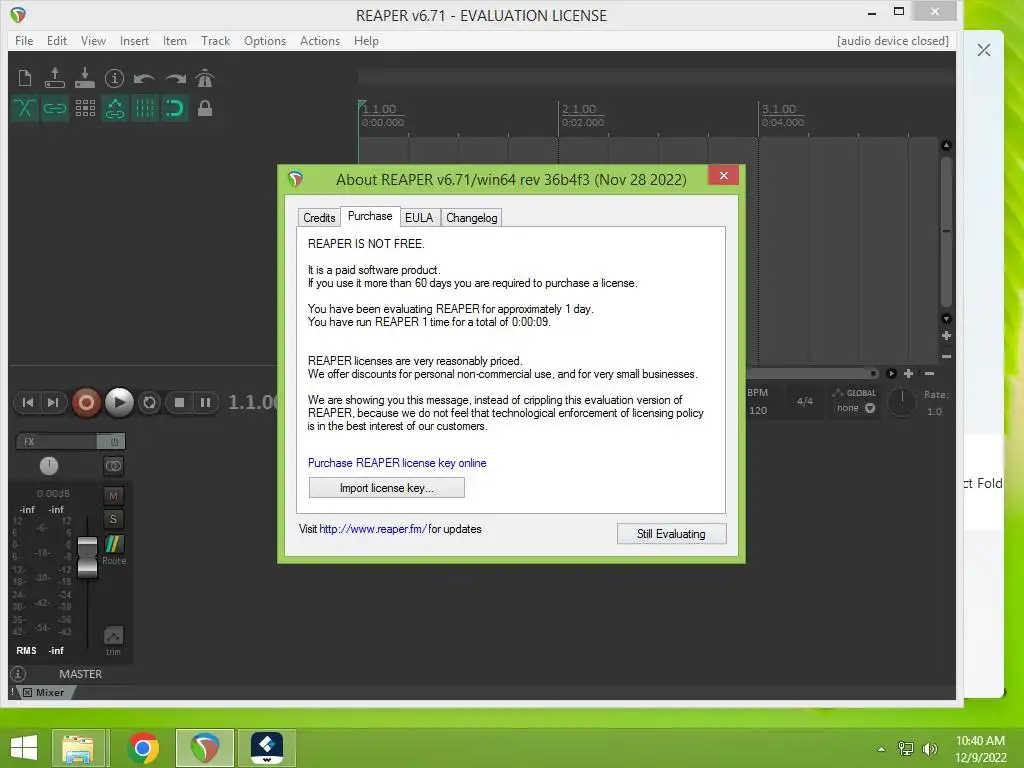Click horizontal zoom in plus button
Screen dimensions: 1024x768
908,374
